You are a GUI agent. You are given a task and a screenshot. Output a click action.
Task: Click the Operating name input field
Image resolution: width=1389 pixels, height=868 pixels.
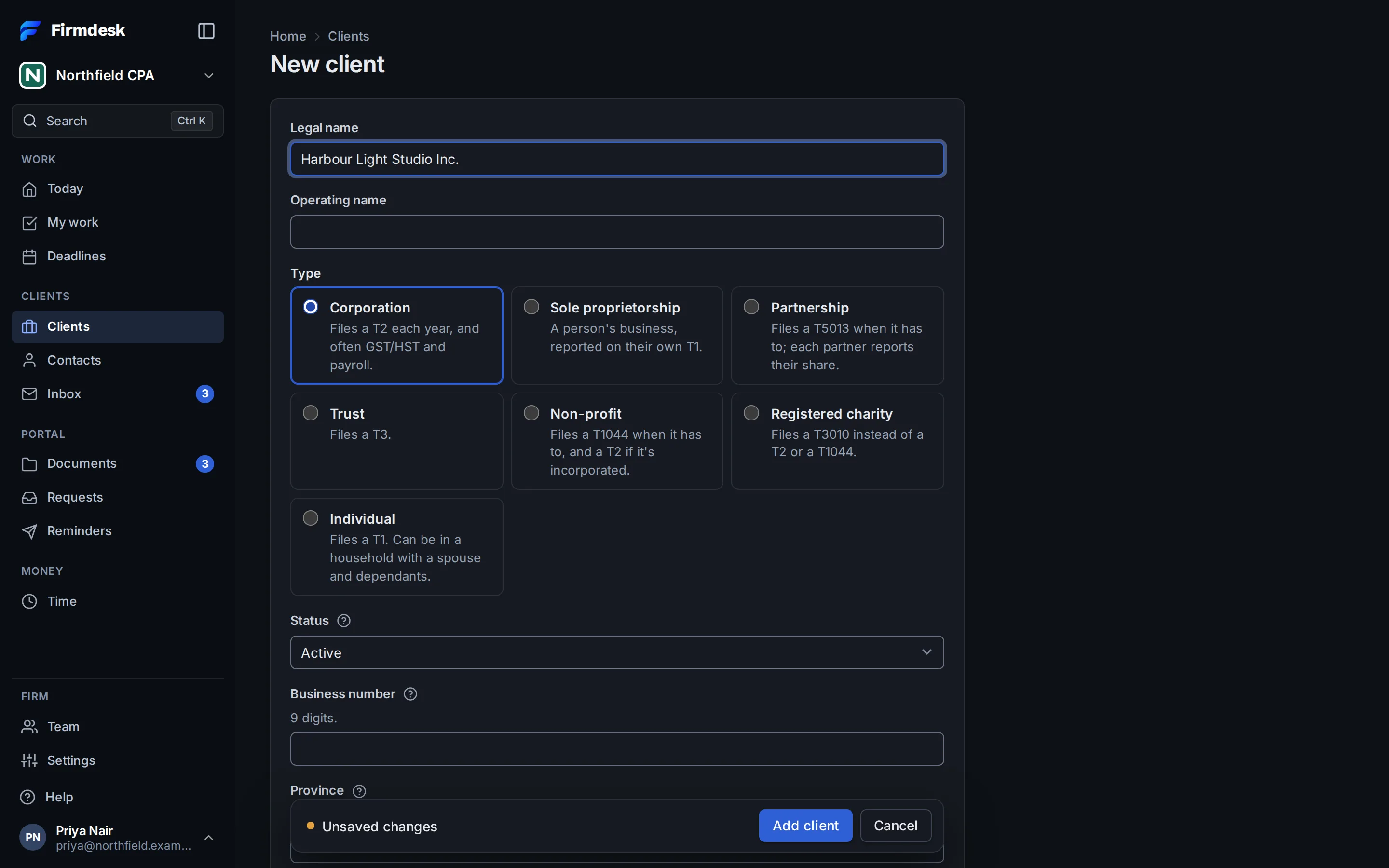tap(617, 232)
